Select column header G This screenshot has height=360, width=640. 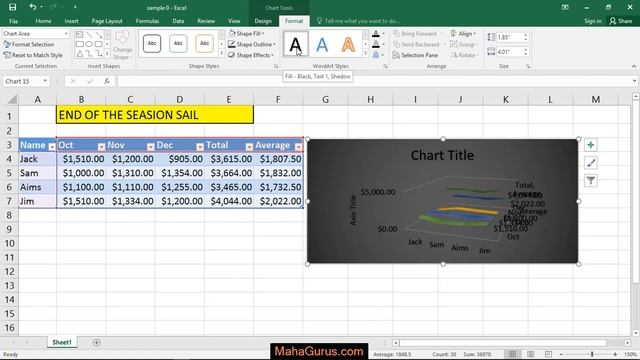[x=325, y=99]
